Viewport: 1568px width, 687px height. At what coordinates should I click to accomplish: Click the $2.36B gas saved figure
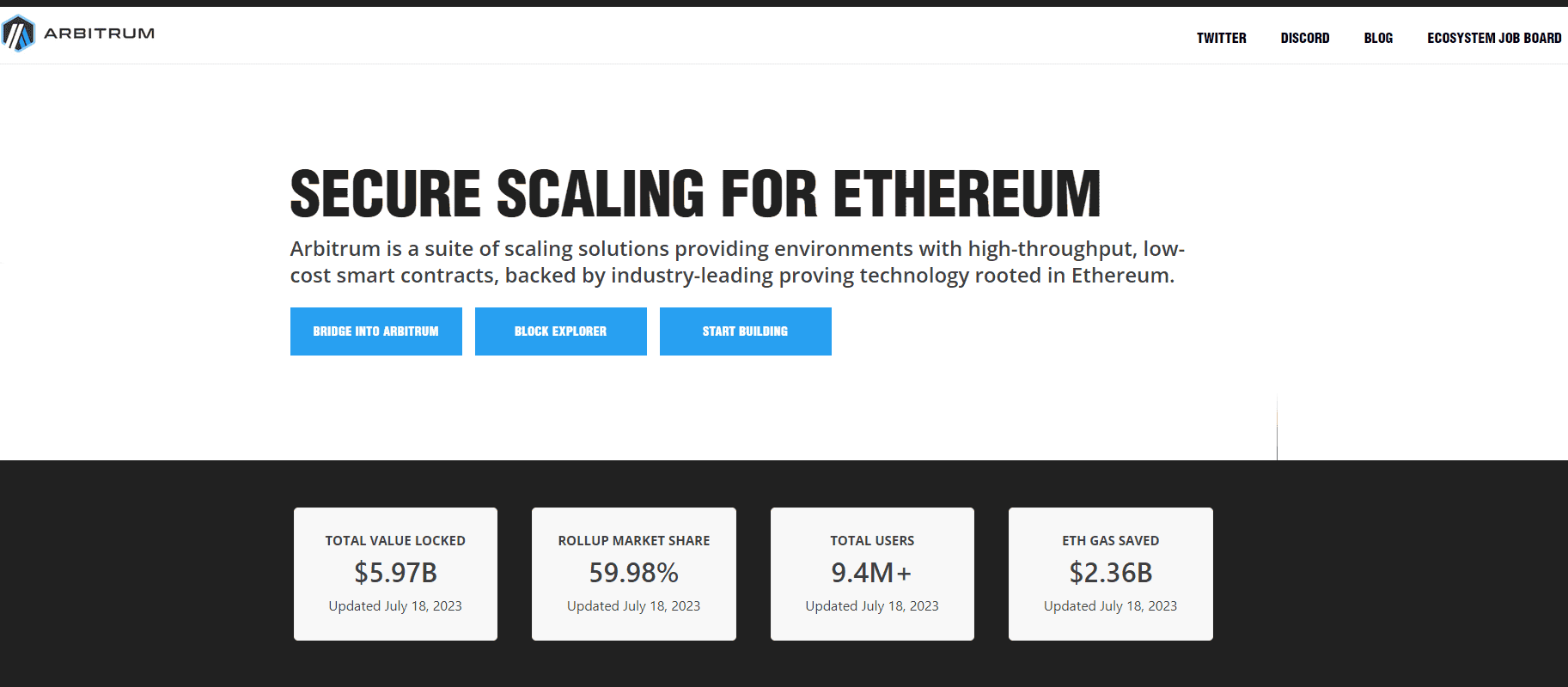pos(1111,573)
